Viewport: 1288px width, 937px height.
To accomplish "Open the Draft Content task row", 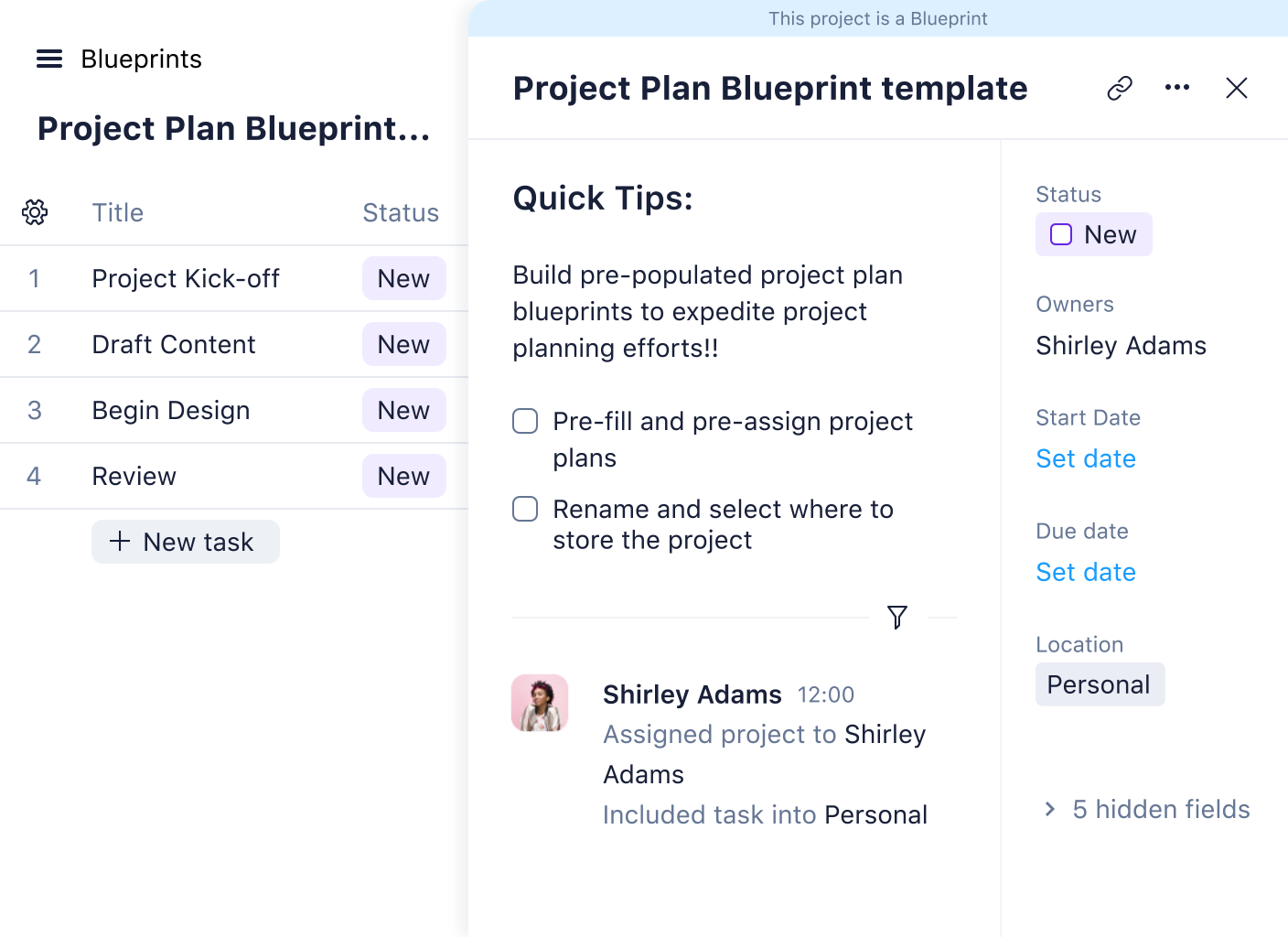I will point(174,344).
